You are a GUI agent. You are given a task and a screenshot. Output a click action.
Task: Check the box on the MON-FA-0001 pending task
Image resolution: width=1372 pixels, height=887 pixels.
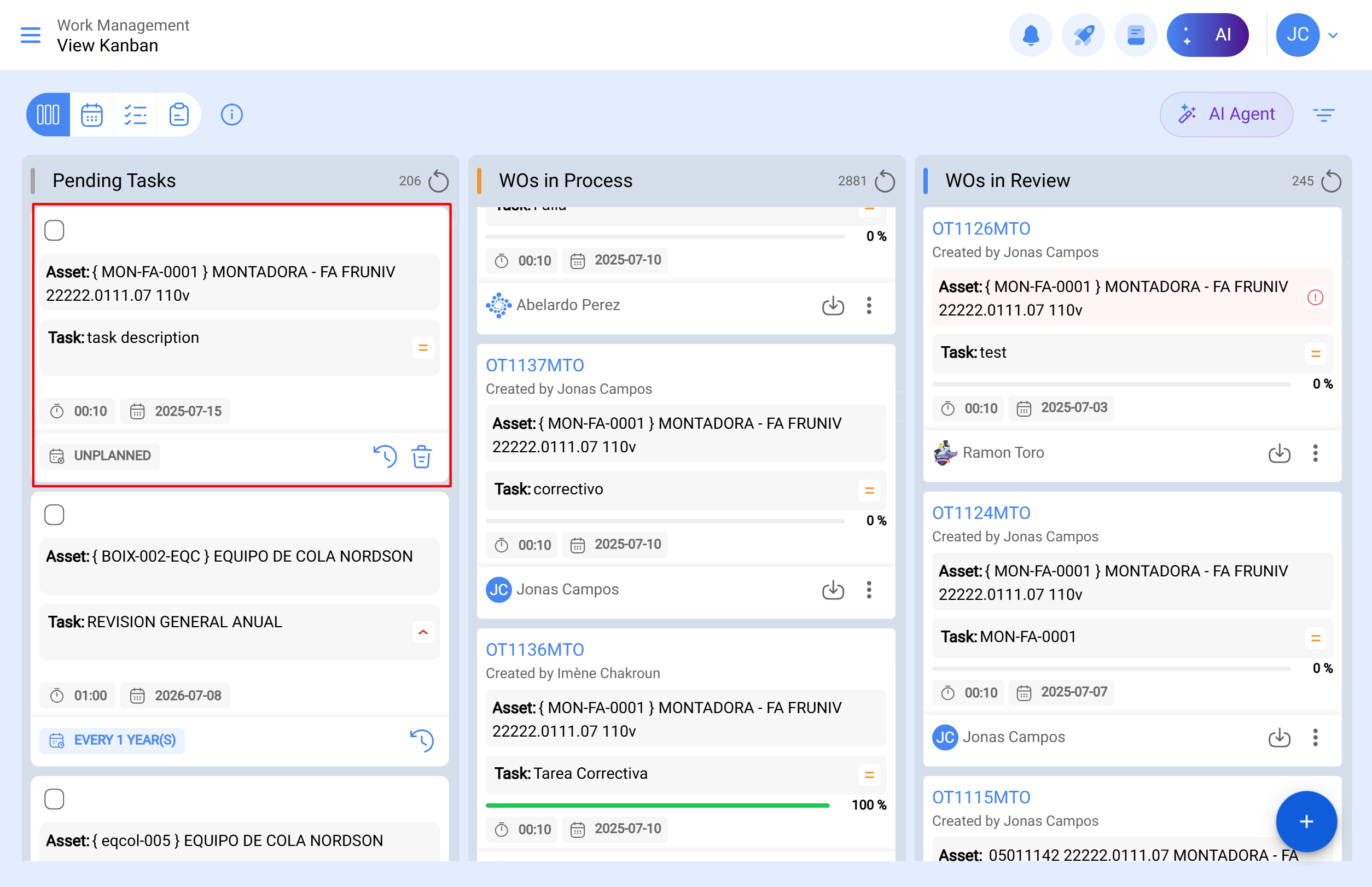coord(54,230)
